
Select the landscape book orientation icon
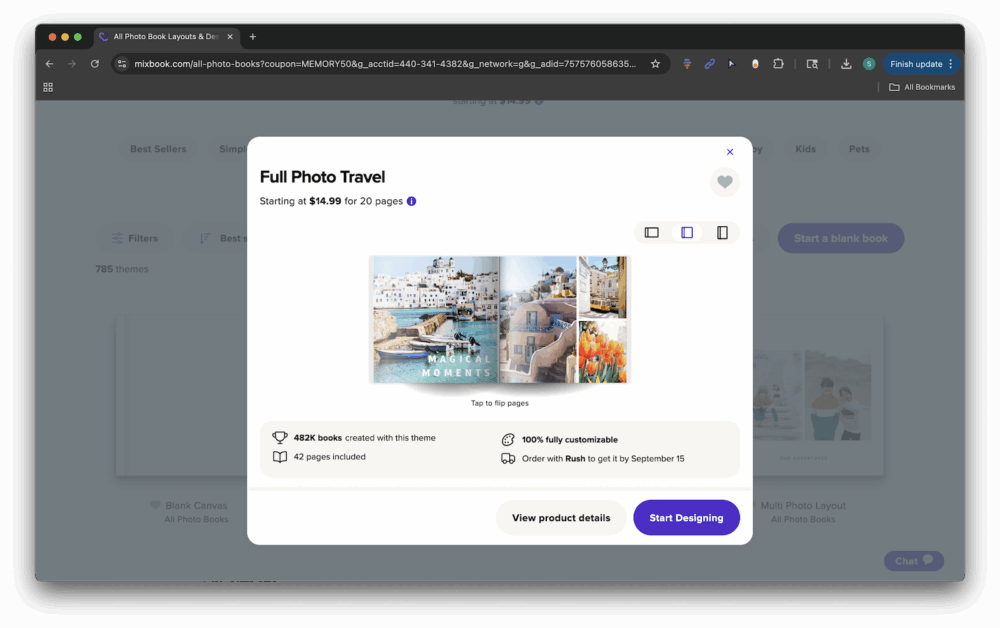(651, 233)
